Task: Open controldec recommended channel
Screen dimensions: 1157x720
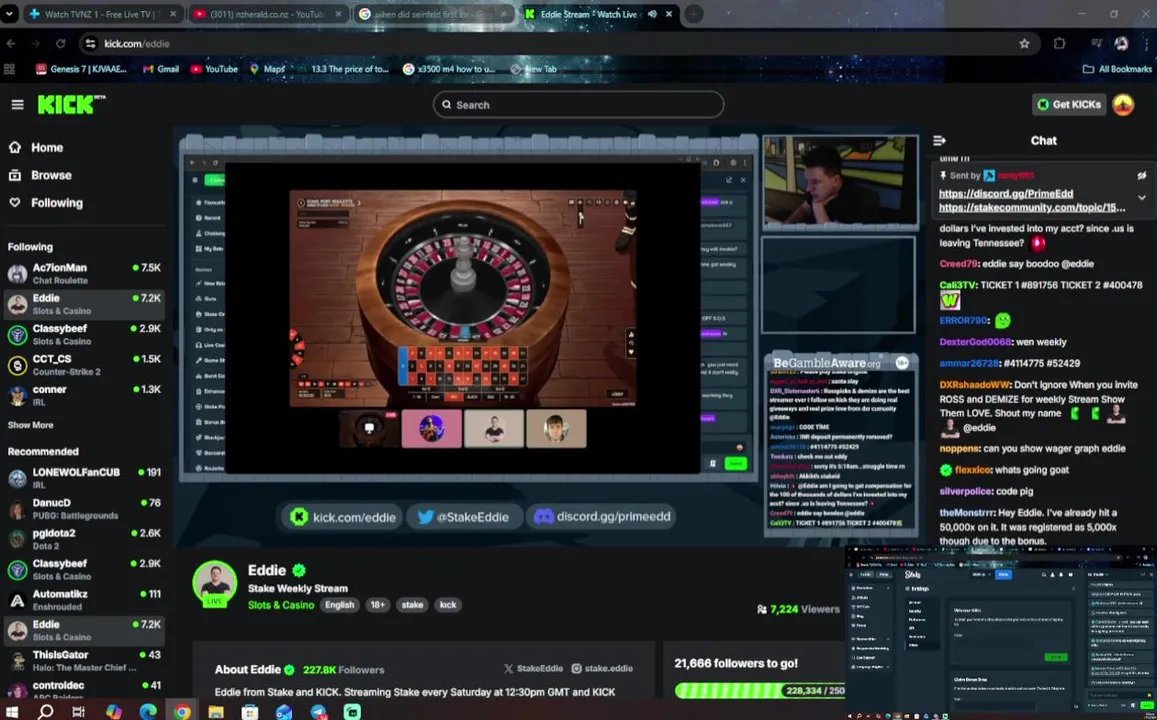Action: [84, 690]
